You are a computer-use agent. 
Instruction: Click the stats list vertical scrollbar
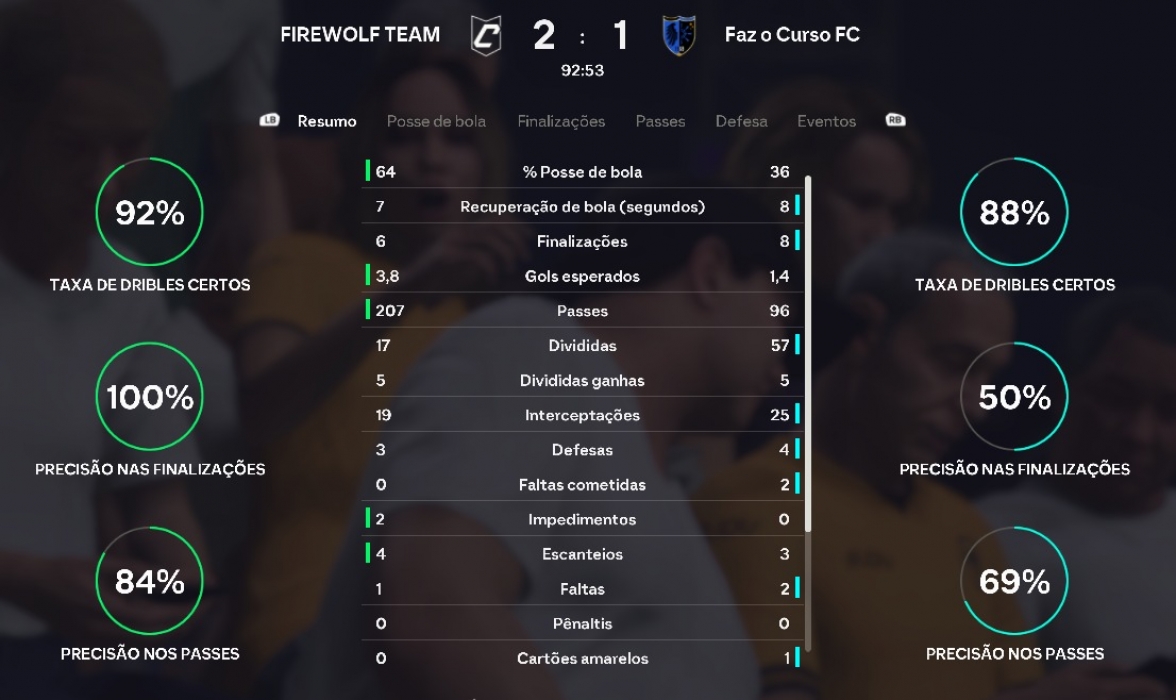808,350
